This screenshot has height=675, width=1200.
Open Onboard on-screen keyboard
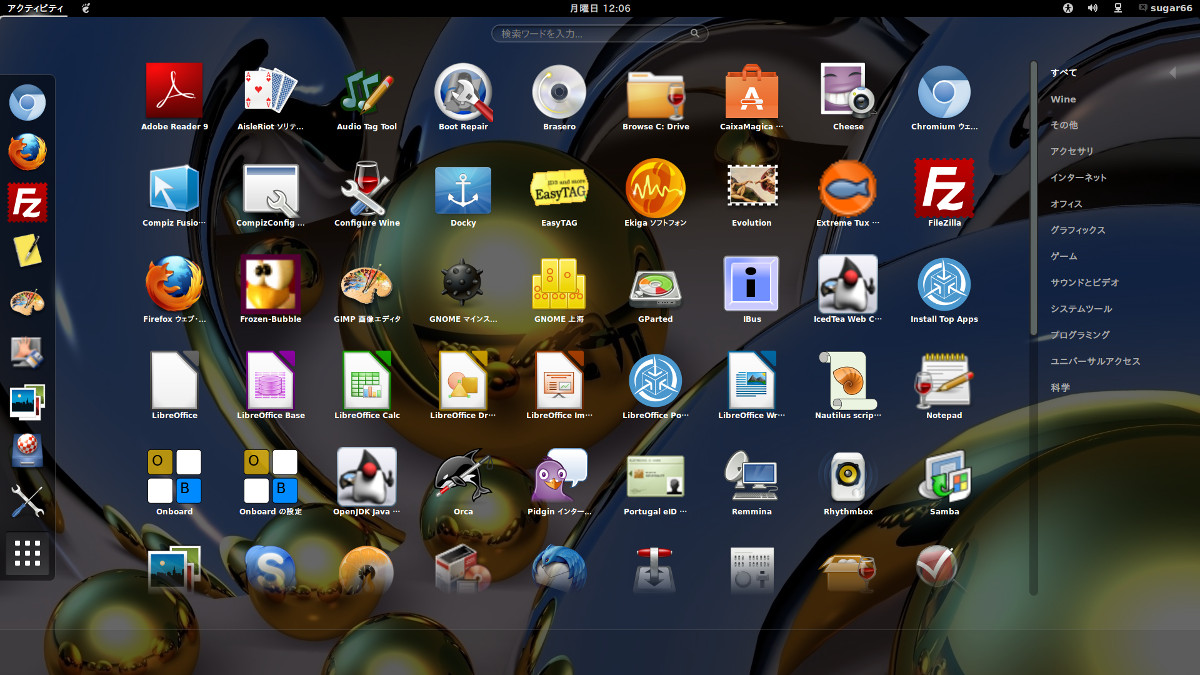point(174,475)
